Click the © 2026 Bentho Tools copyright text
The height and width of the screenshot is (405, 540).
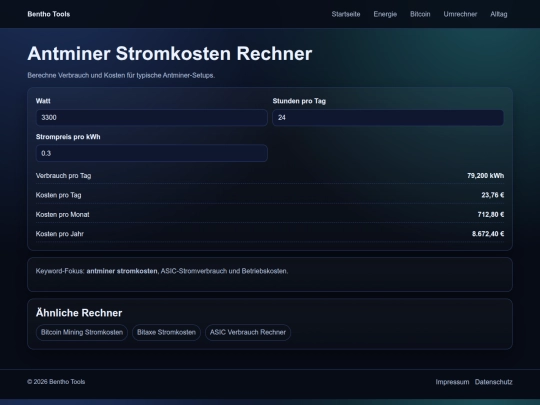tap(56, 382)
